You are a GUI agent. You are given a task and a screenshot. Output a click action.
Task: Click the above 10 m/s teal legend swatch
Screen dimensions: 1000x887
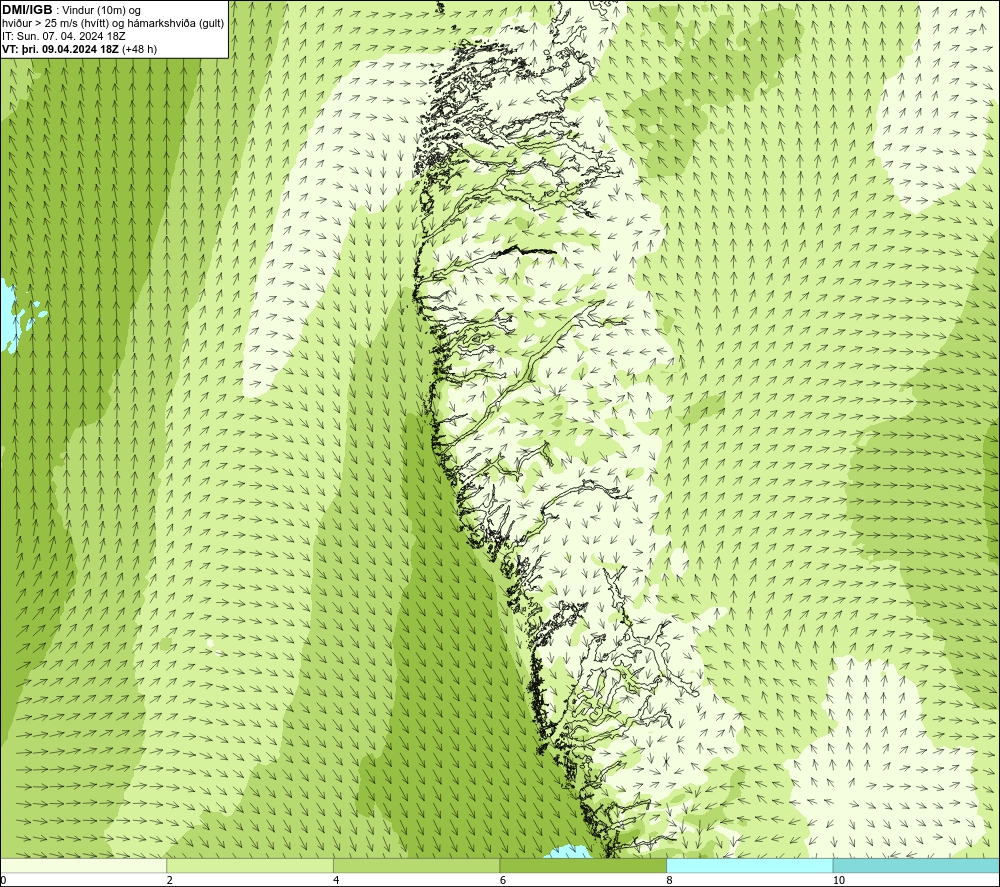916,865
